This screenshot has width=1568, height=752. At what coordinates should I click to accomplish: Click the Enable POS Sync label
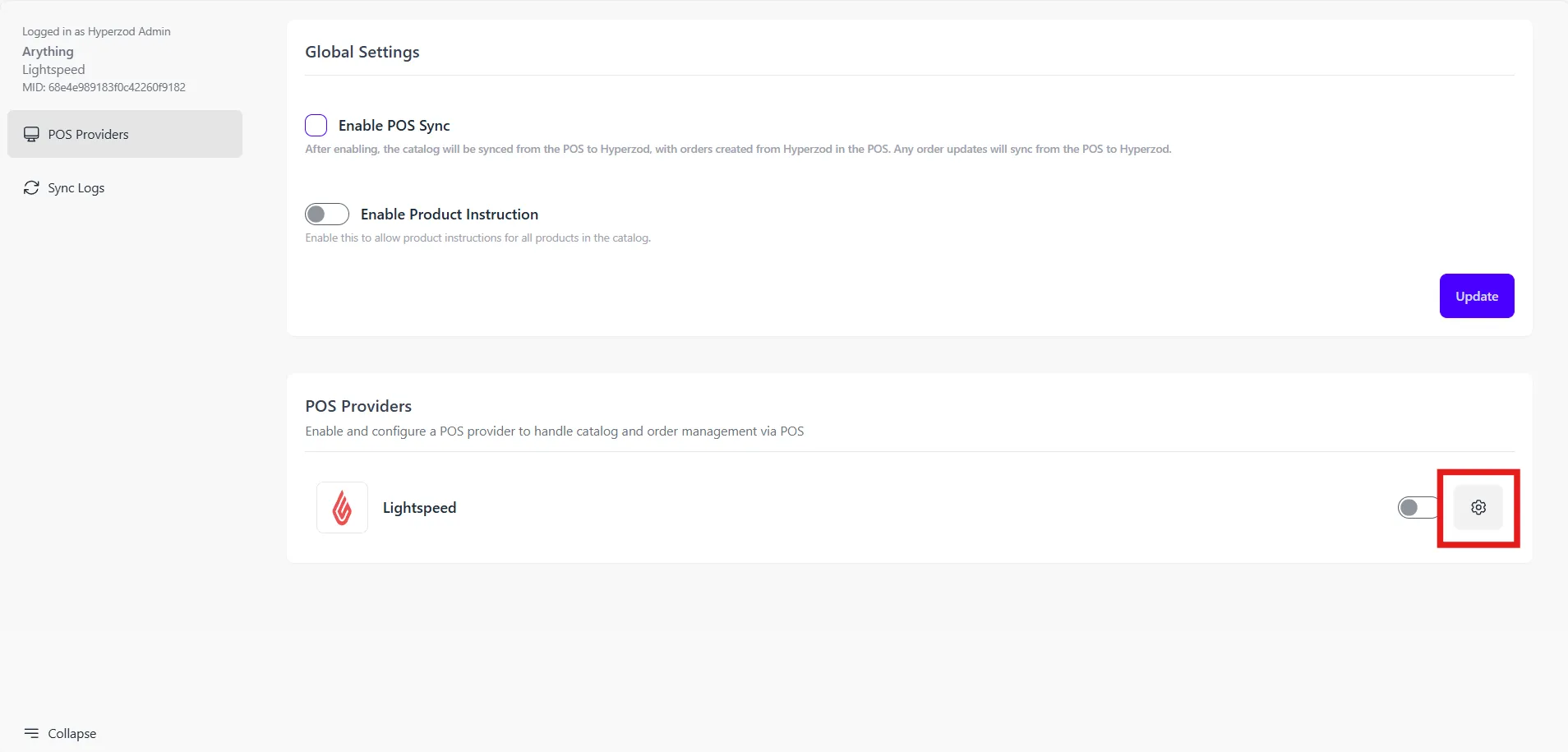point(394,126)
